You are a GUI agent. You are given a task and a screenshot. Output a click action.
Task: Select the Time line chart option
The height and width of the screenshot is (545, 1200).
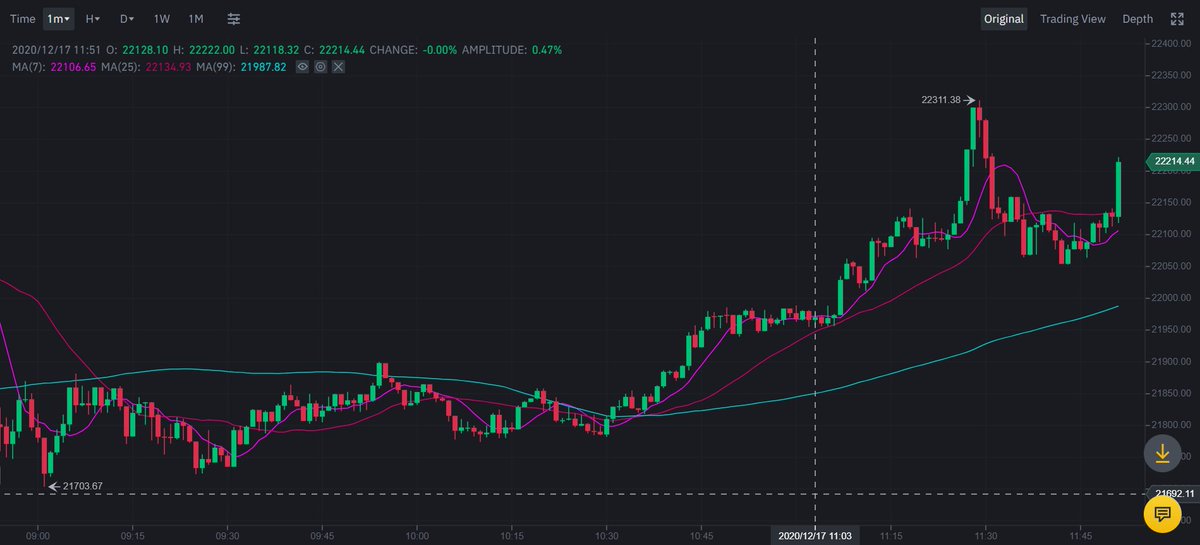[x=22, y=18]
